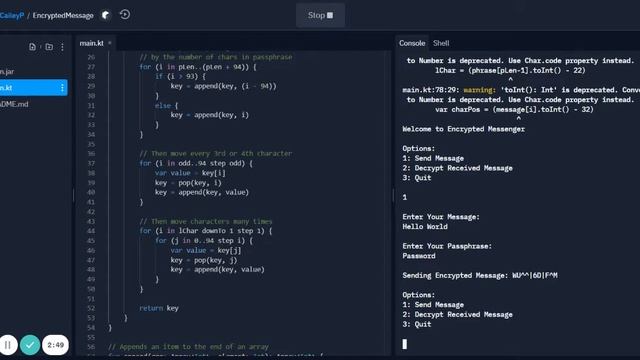
Task: Create a new file with add-file icon
Action: tap(32, 47)
